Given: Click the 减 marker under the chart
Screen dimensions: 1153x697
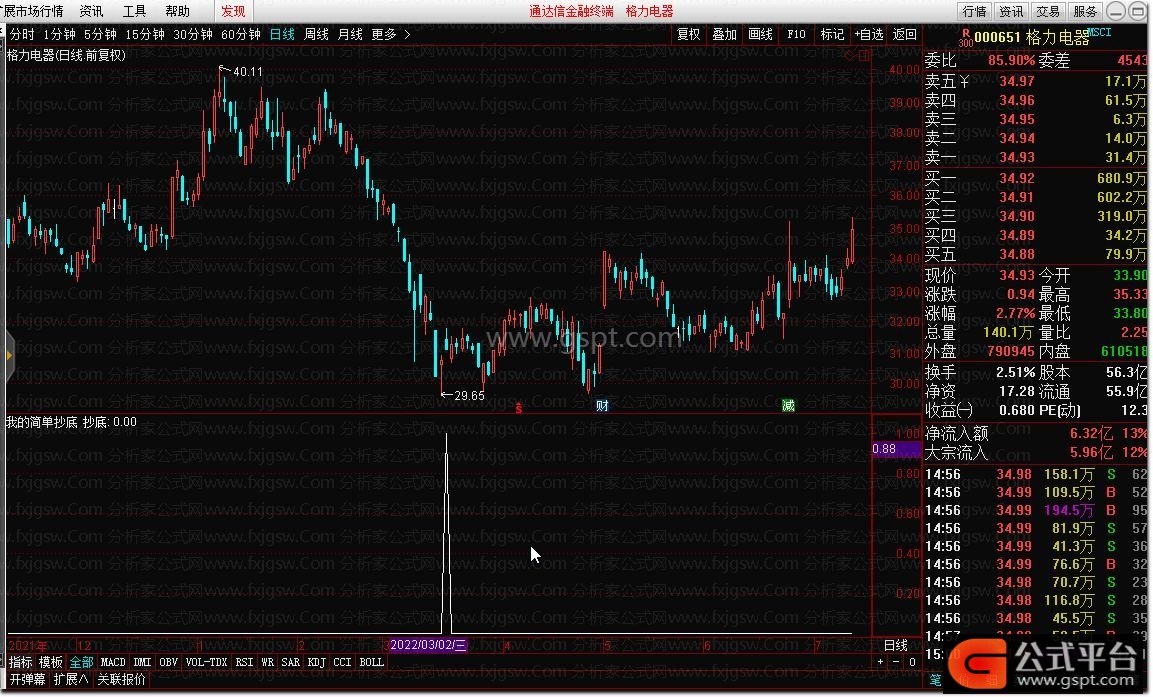Looking at the screenshot, I should point(788,405).
